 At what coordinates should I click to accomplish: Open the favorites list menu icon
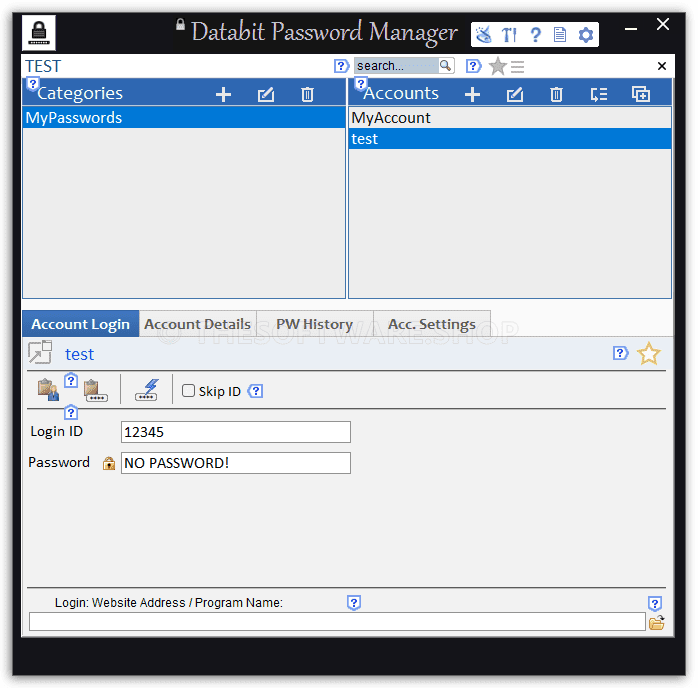tap(517, 67)
